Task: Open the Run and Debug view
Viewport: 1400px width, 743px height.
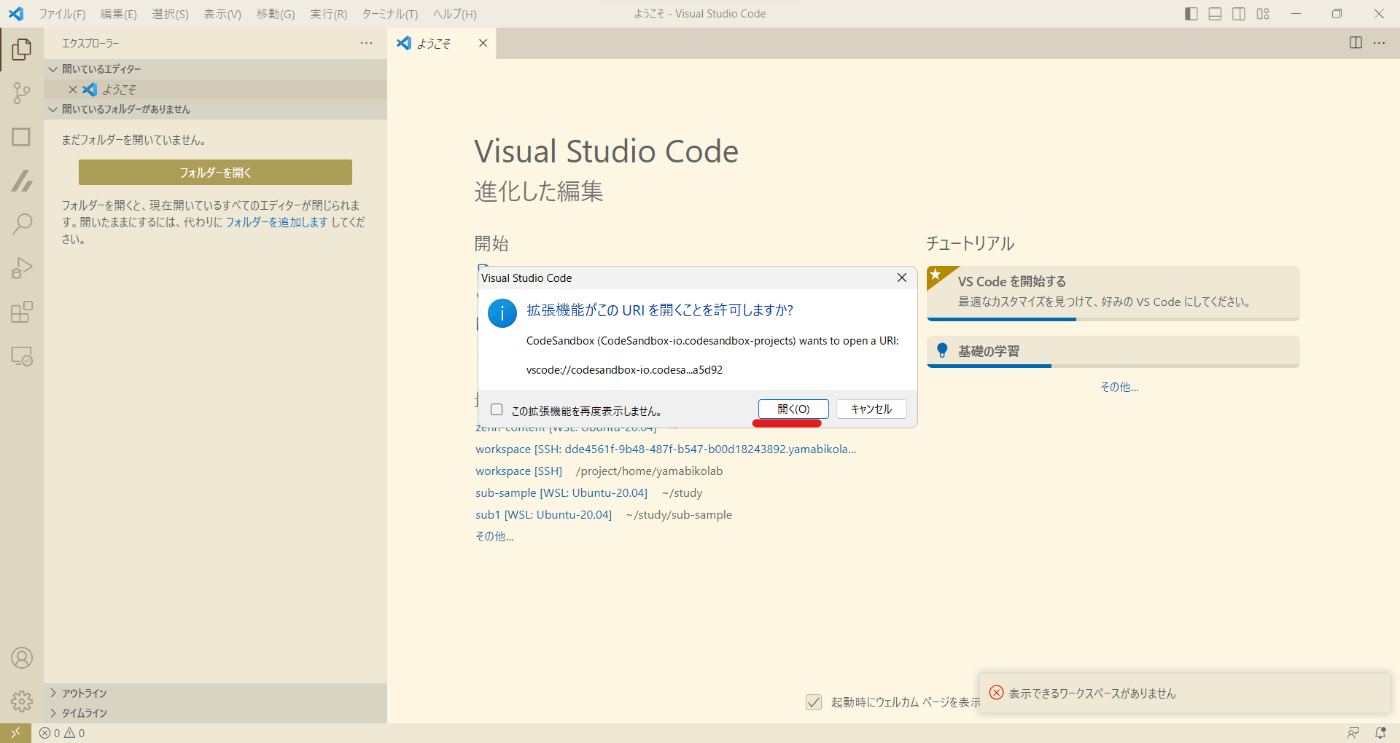Action: pos(21,268)
